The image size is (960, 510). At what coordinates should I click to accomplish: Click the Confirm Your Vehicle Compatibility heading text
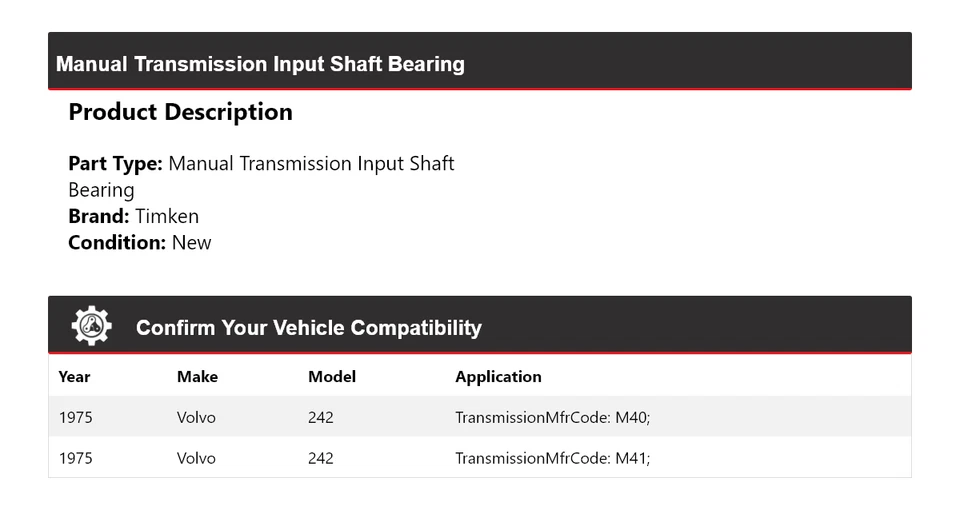click(308, 328)
